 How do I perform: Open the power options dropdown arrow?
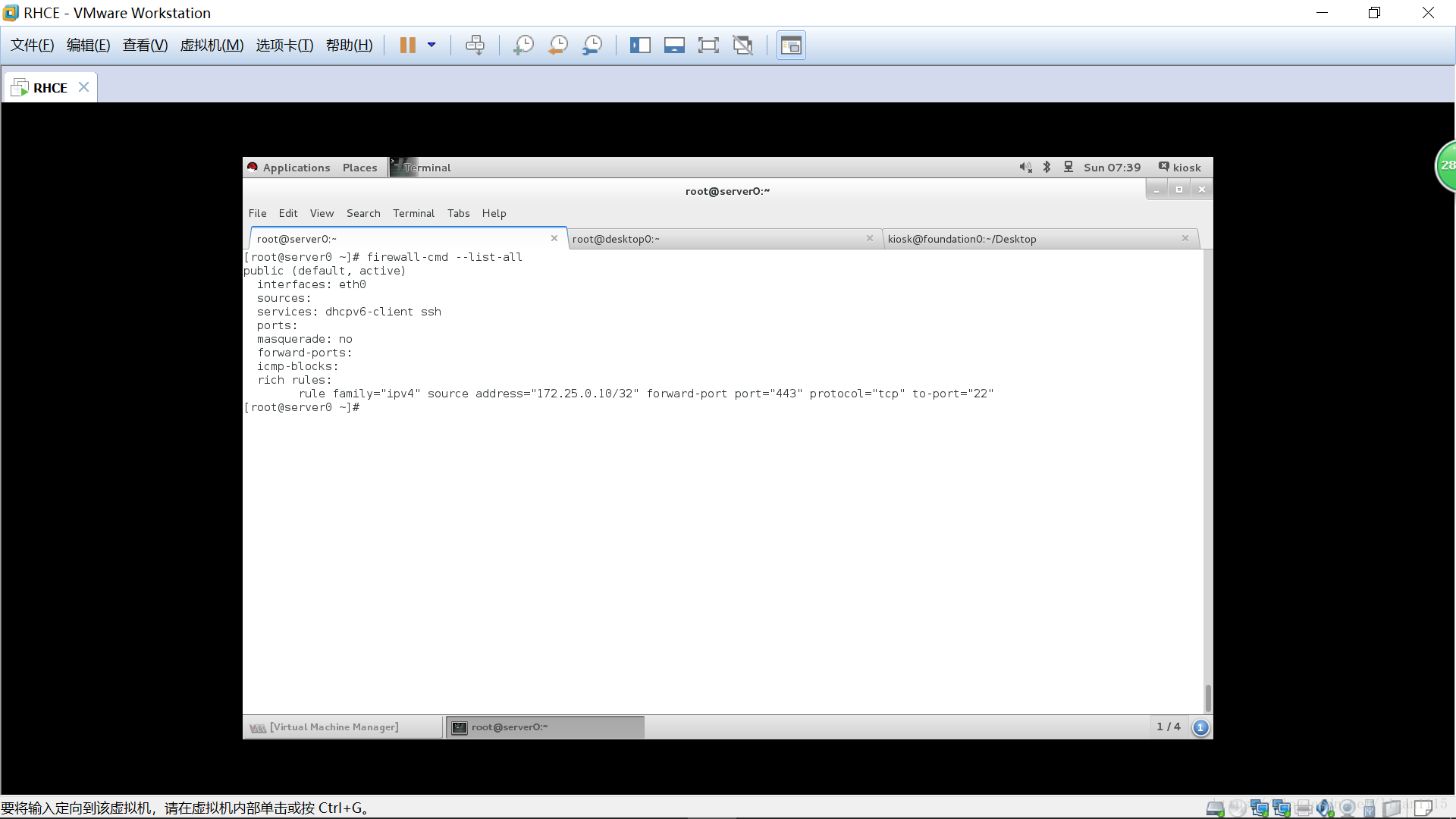coord(431,45)
